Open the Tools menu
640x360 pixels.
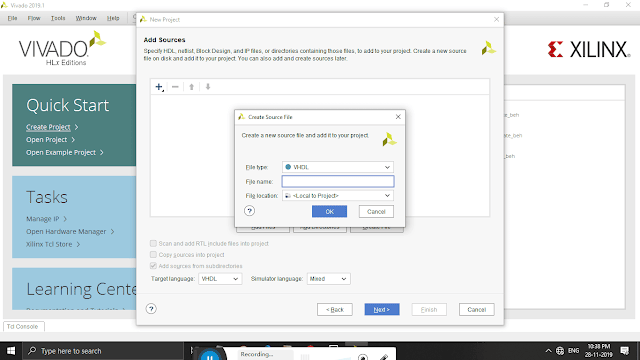[x=58, y=18]
